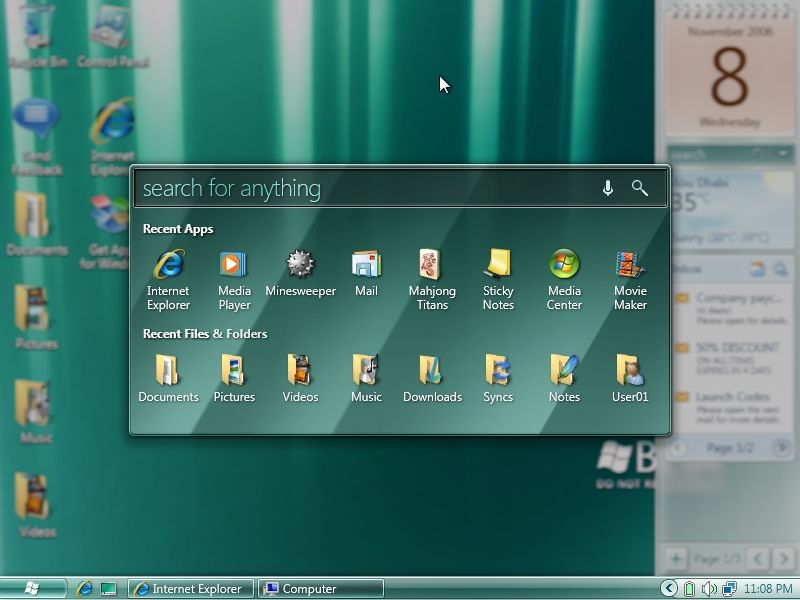Launch Mahjong Titans game

(432, 280)
